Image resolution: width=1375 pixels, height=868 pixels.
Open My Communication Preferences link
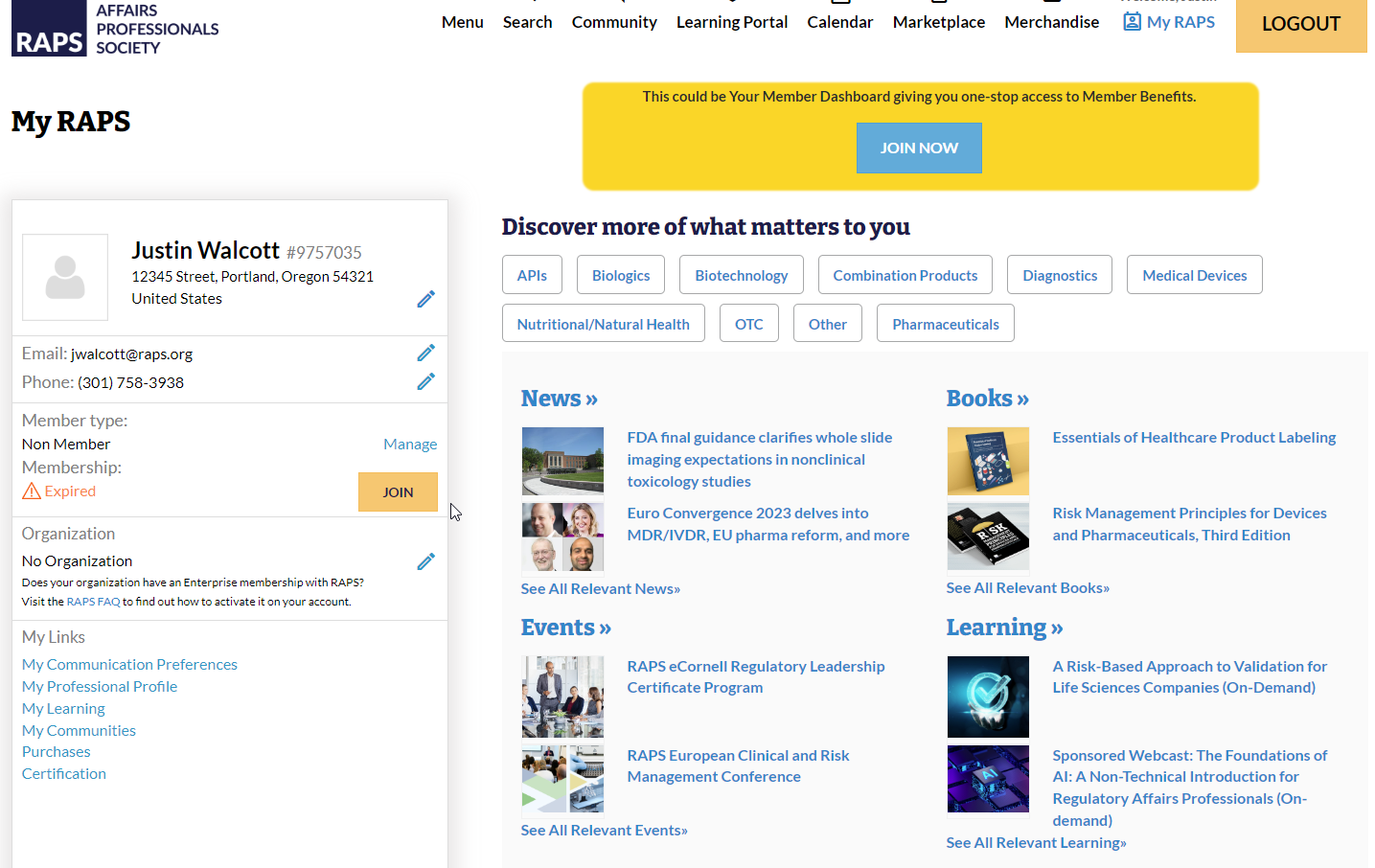click(129, 664)
